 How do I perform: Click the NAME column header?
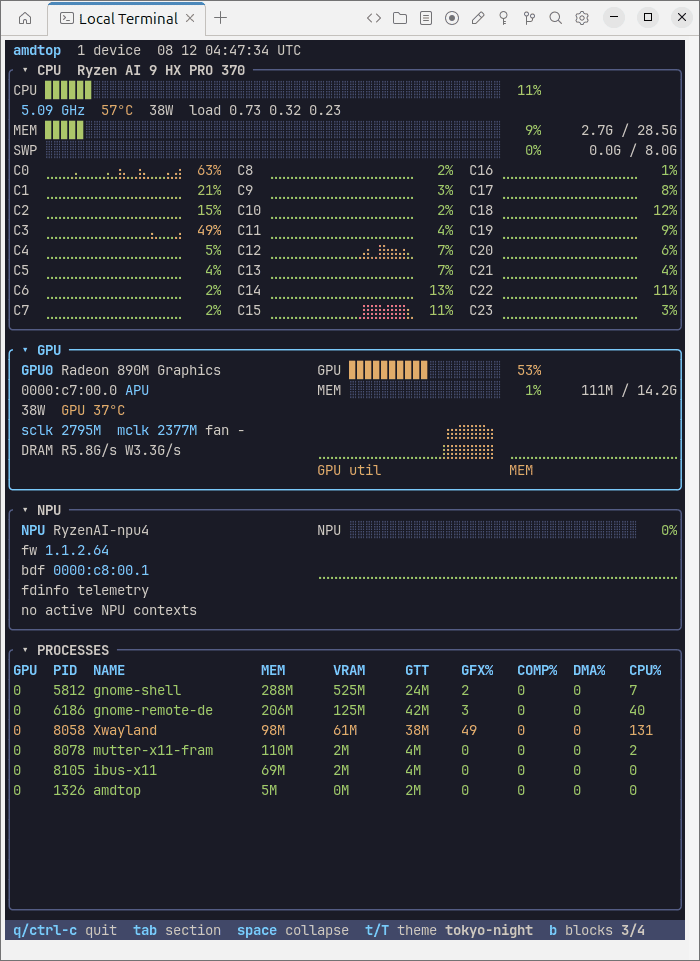[x=109, y=670]
